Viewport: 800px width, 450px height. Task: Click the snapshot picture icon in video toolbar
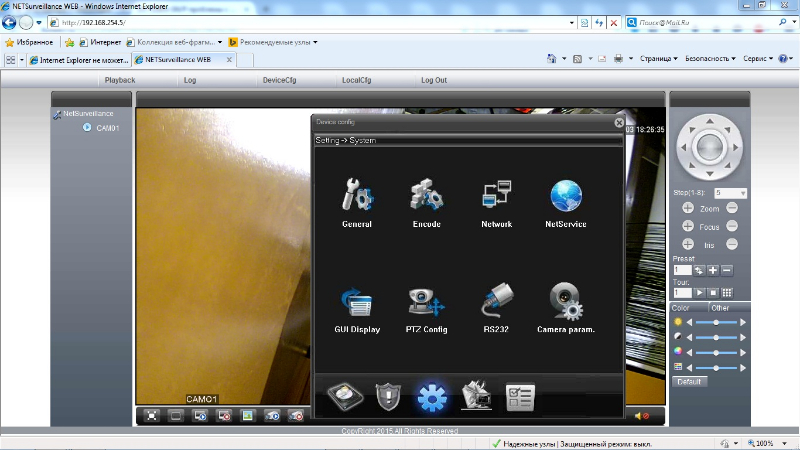click(x=247, y=416)
